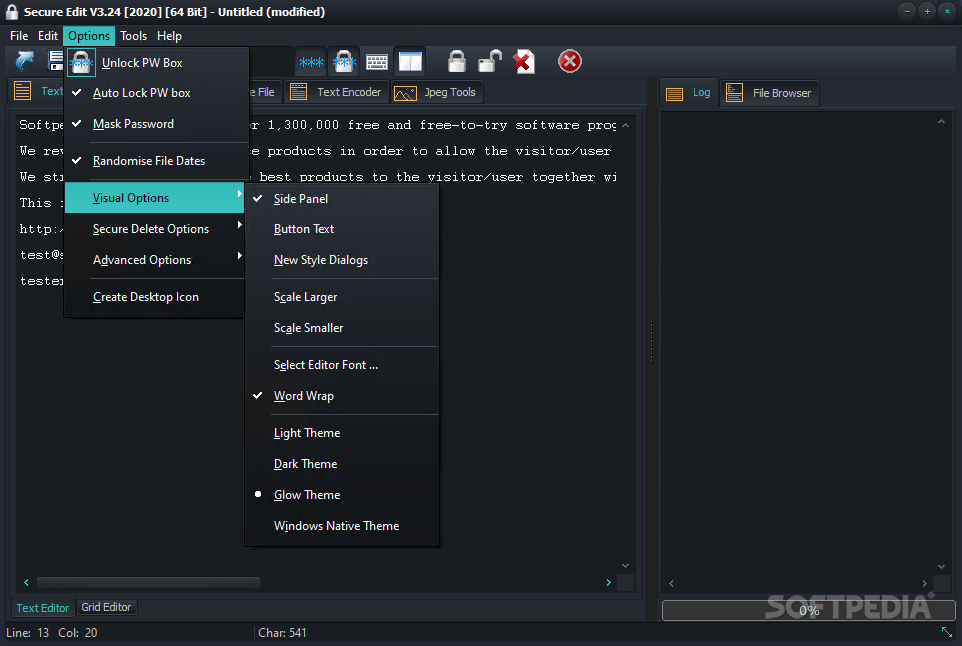Choose Create Desktop Icon

click(155, 297)
